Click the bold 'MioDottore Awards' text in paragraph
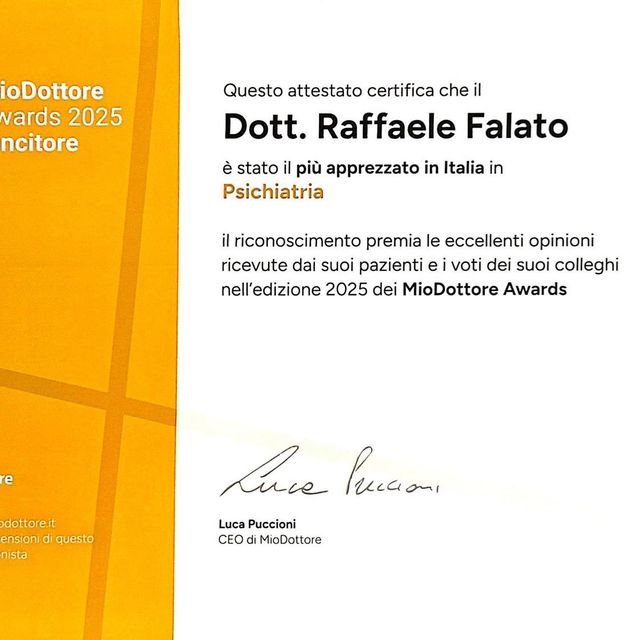The width and height of the screenshot is (640, 640). click(484, 289)
